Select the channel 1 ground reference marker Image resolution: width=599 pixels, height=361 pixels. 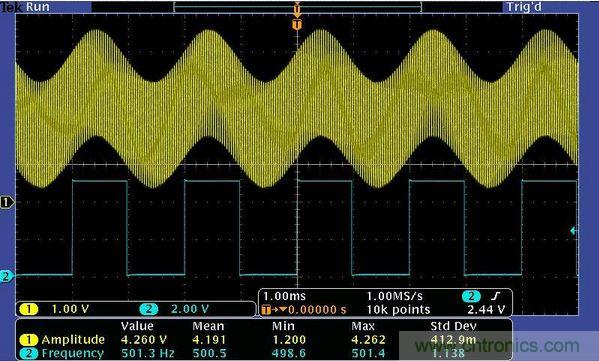(x=6, y=202)
